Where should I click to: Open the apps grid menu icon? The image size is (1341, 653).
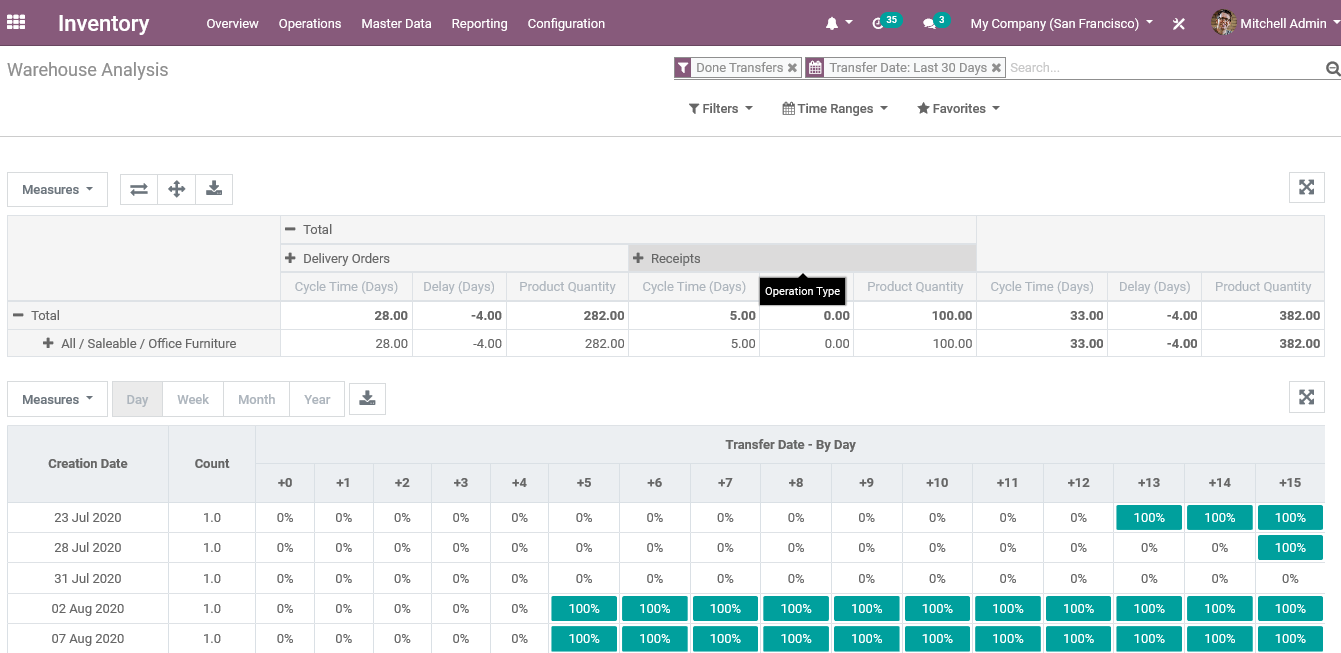coord(16,22)
